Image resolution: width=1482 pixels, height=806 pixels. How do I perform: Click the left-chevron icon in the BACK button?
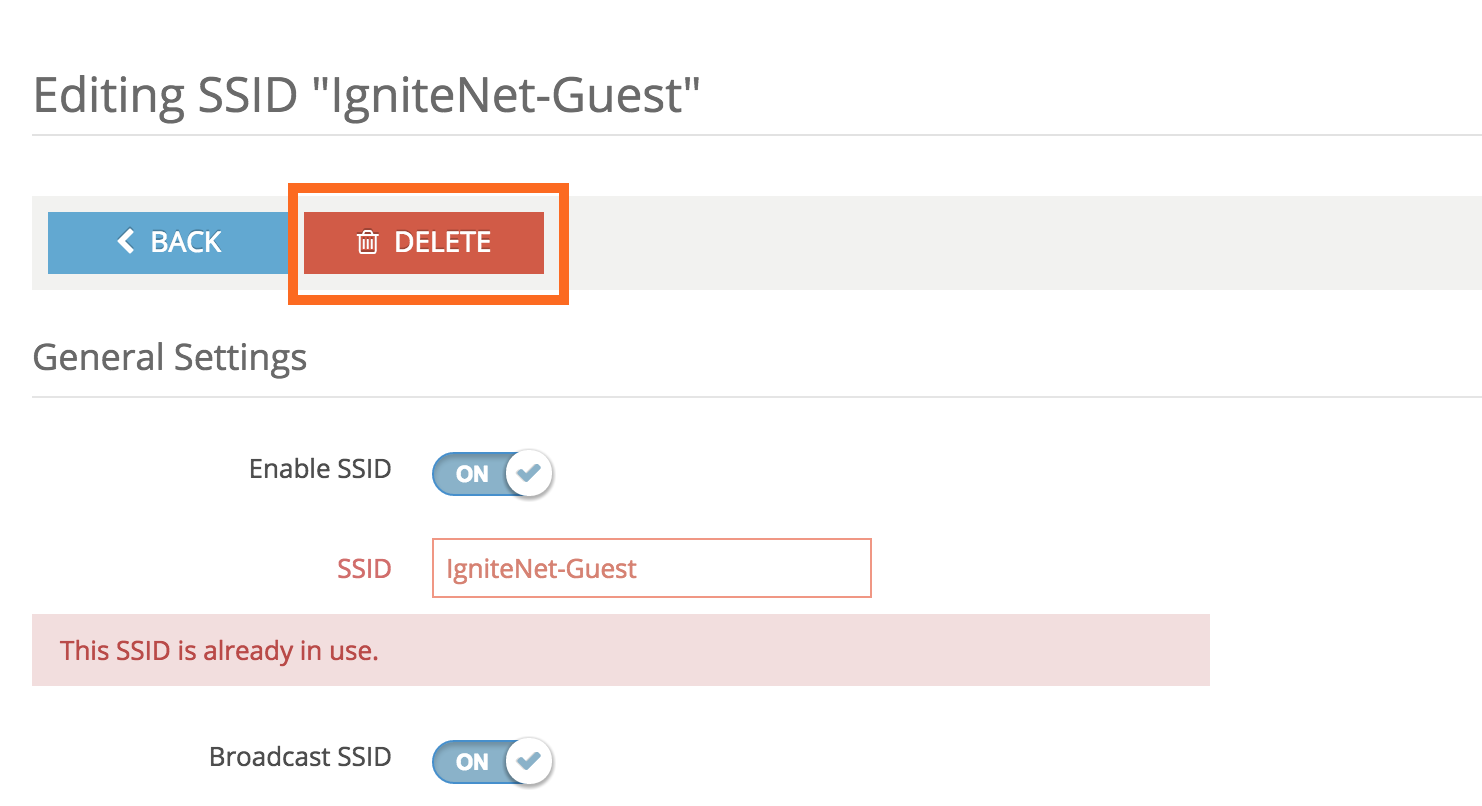(x=125, y=242)
